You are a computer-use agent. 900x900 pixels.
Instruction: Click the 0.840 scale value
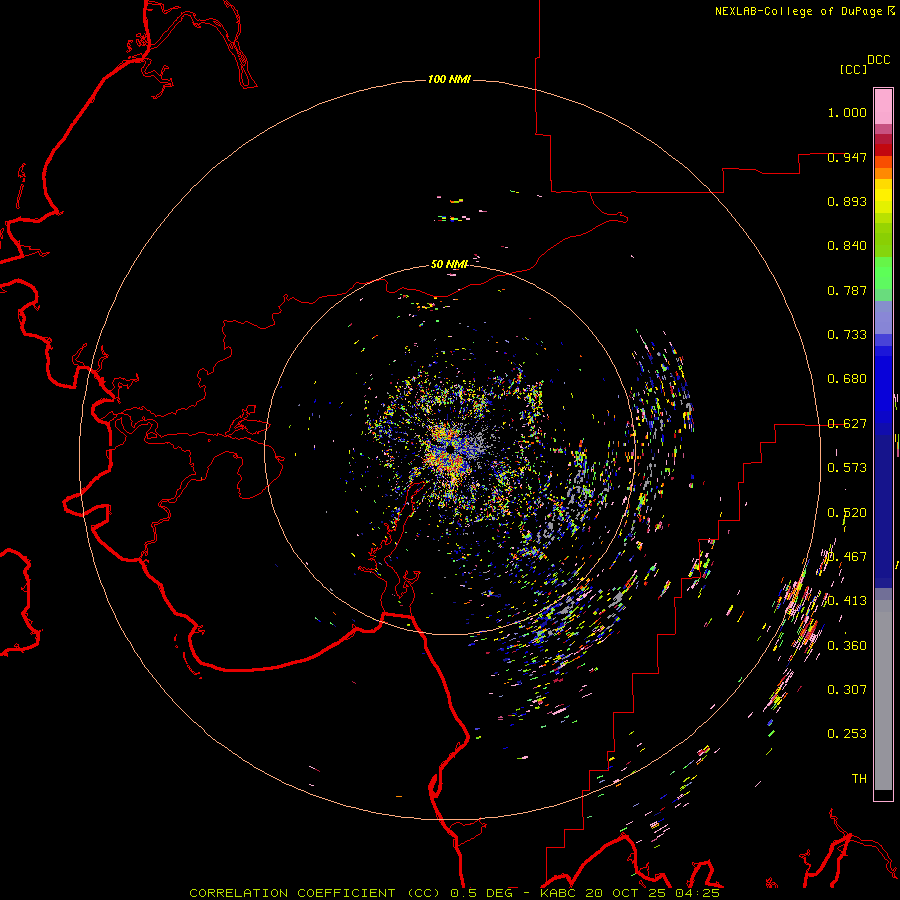(847, 246)
